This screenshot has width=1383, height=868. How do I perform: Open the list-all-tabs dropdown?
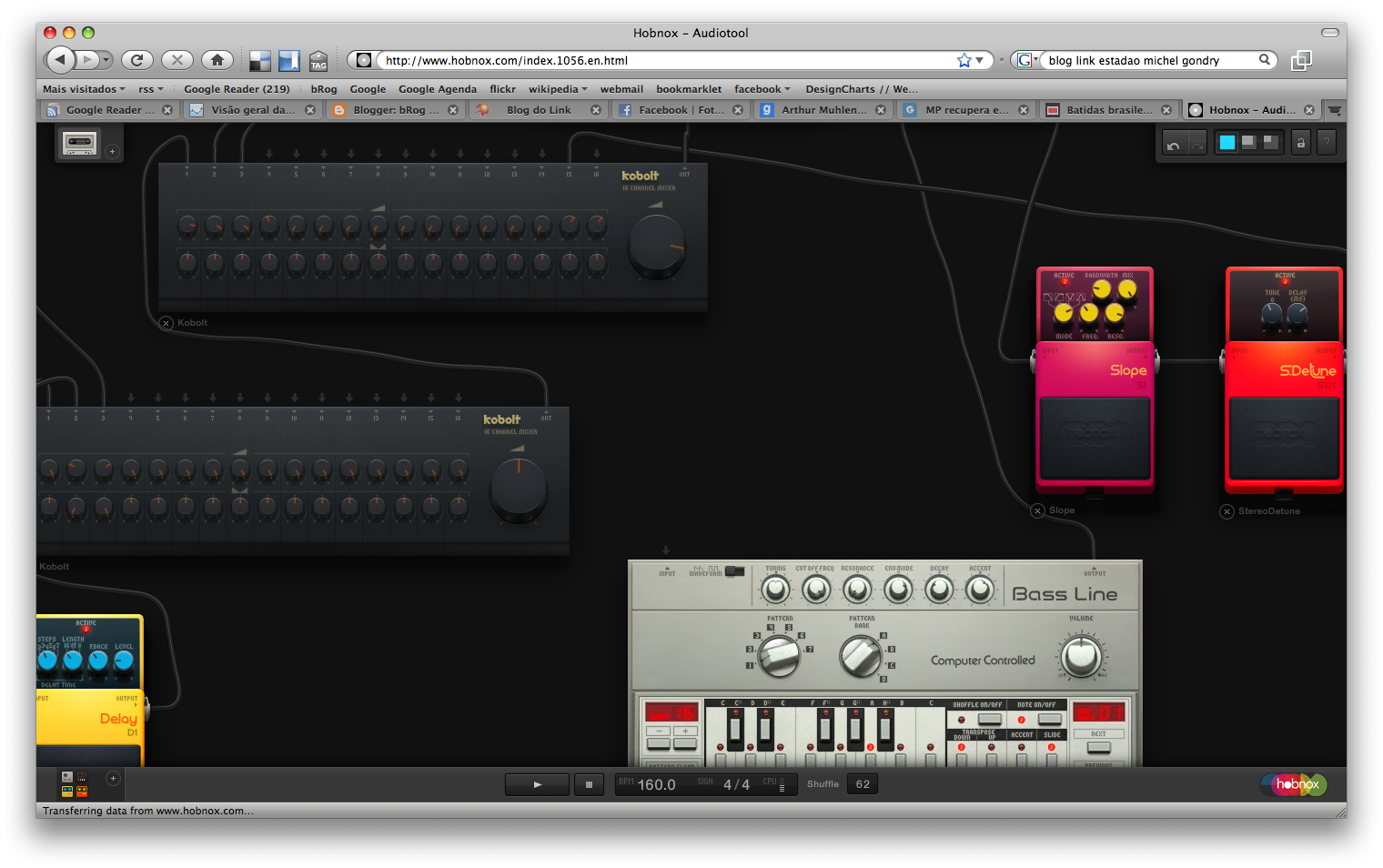pos(1335,110)
